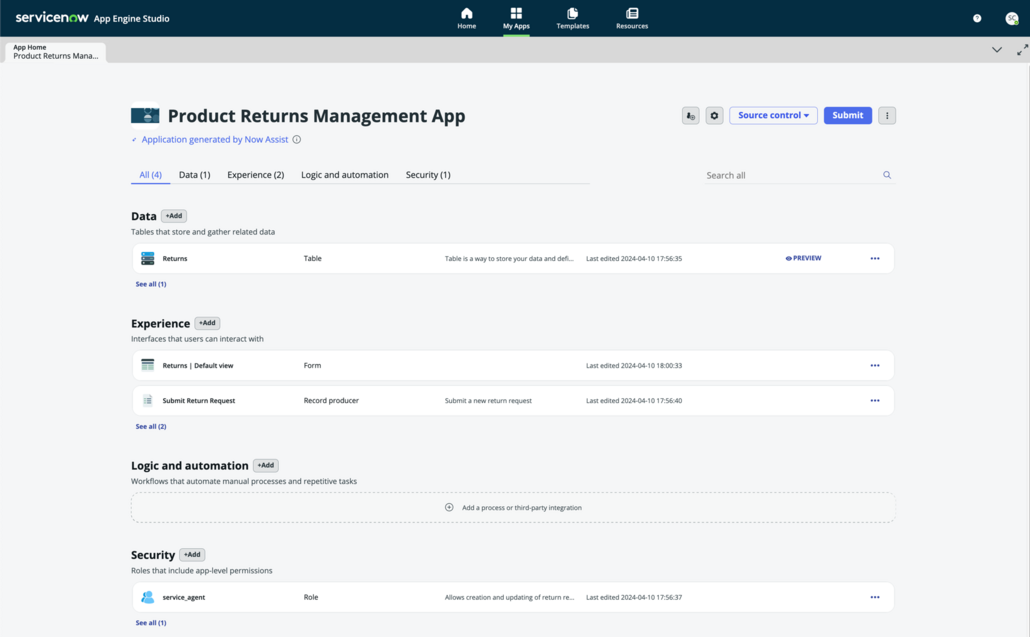
Task: Click Add a process or third-party integration
Action: coord(513,508)
